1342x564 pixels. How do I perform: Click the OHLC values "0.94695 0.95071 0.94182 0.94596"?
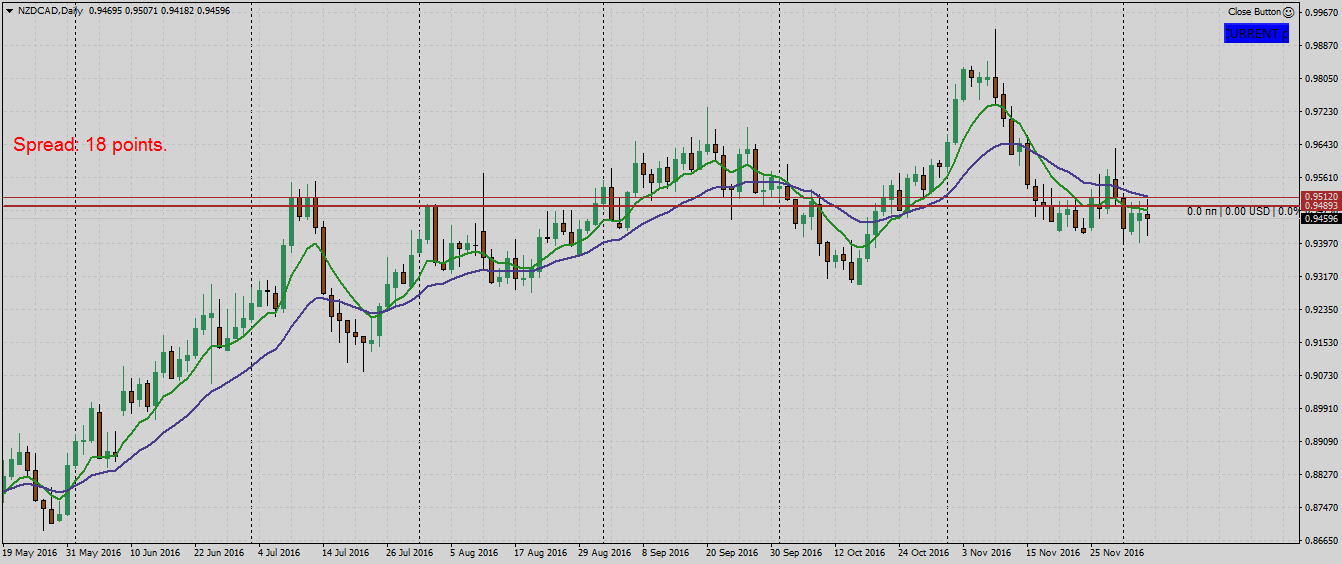(x=160, y=11)
